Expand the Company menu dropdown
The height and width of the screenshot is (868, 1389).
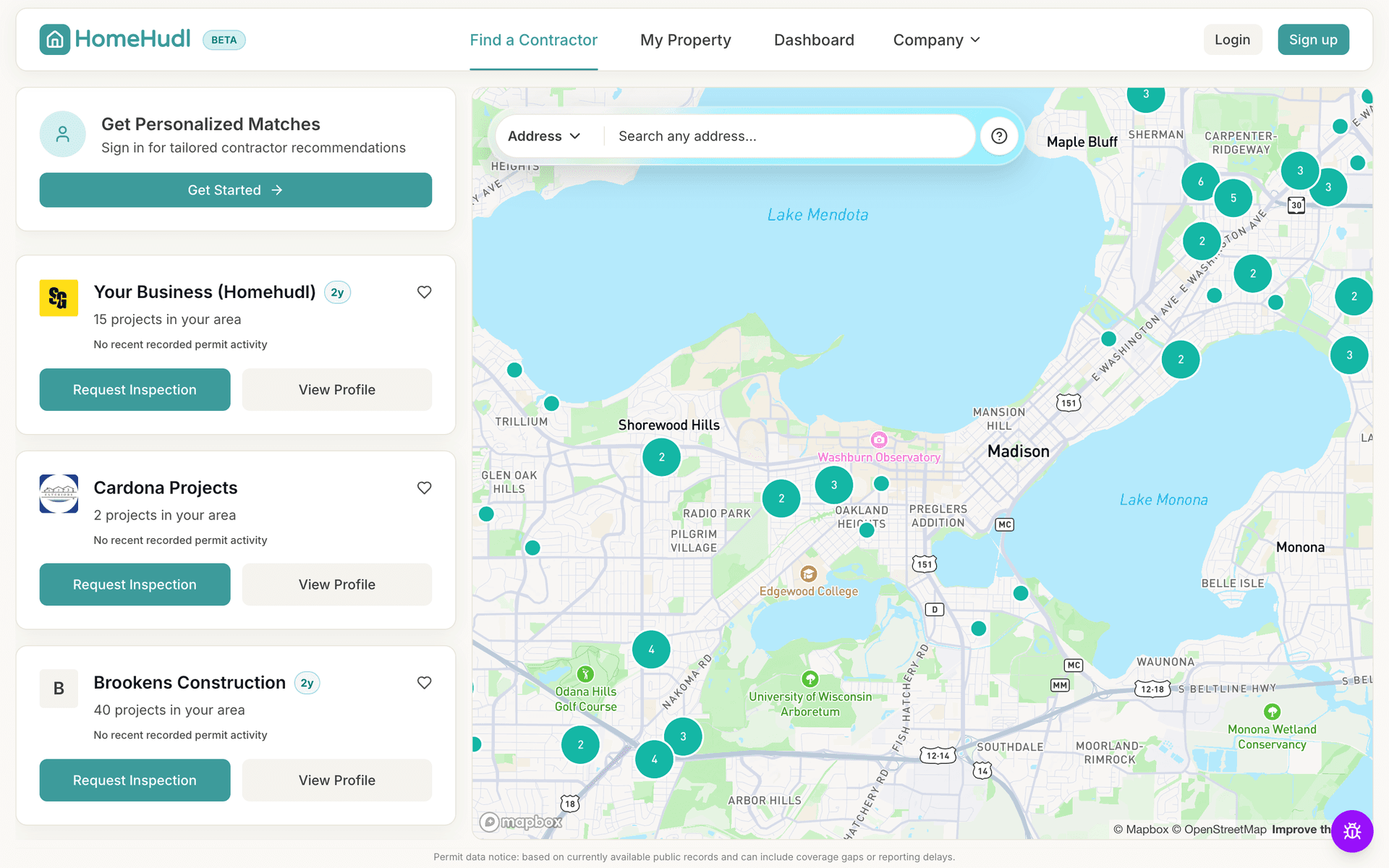937,40
